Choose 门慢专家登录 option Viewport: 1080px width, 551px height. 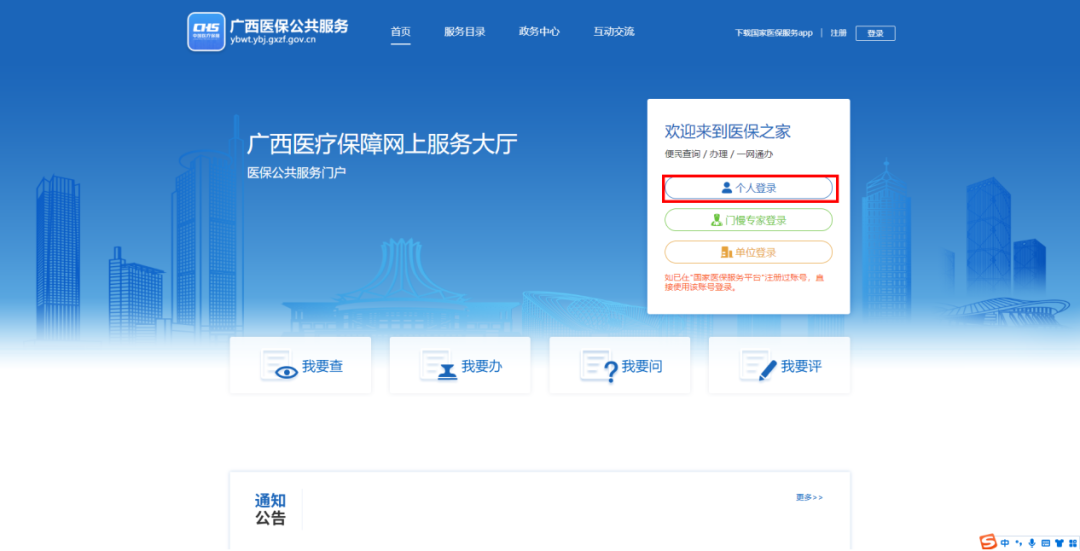749,220
